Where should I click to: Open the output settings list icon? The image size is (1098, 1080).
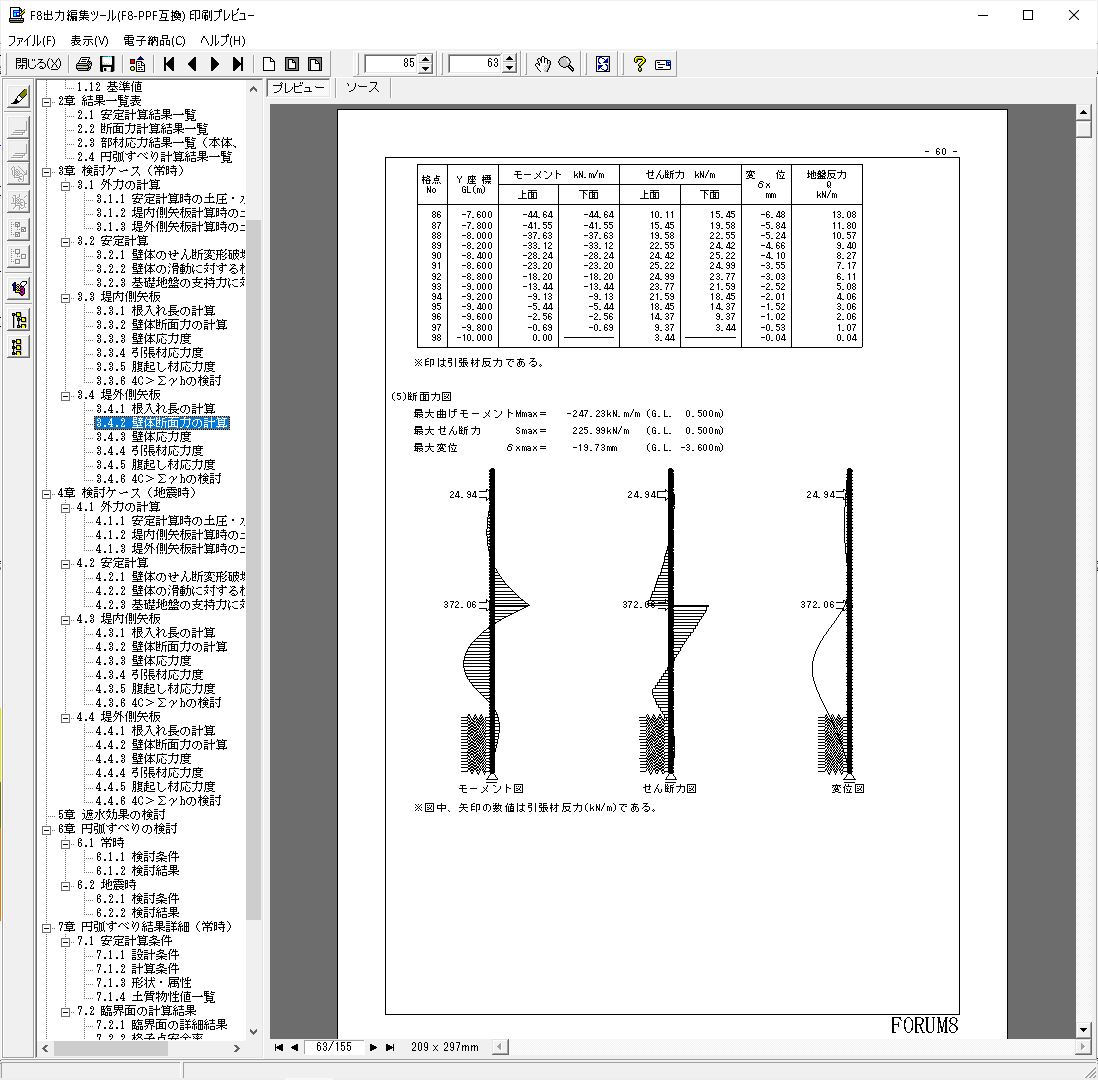click(x=137, y=64)
